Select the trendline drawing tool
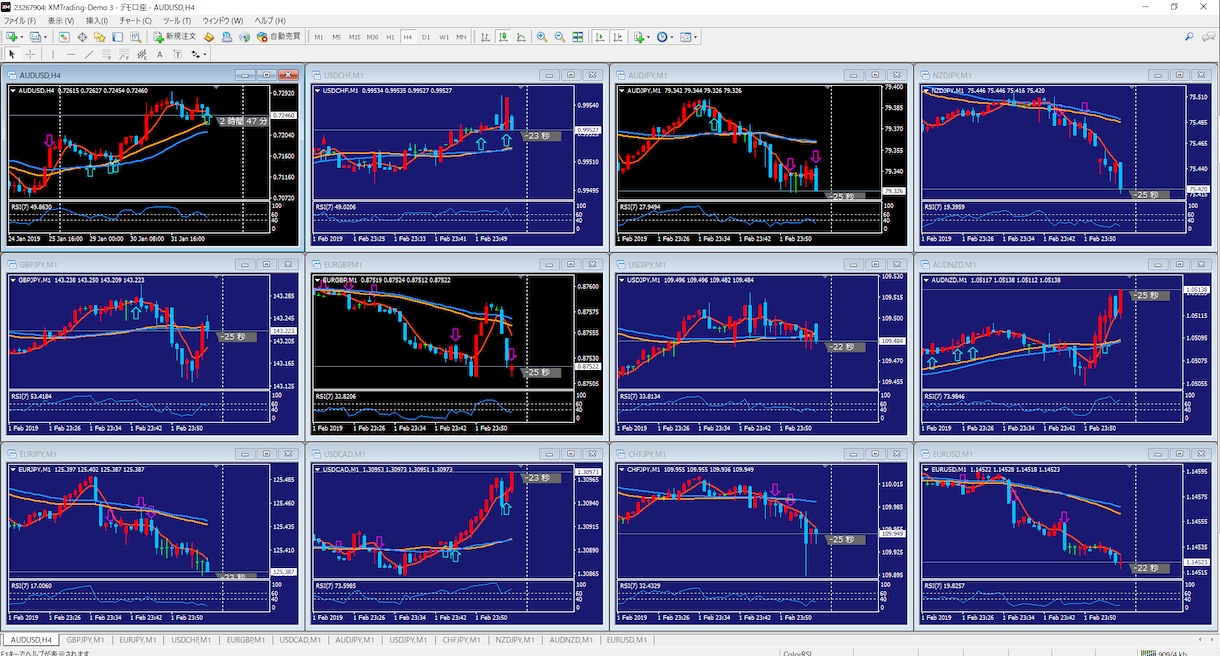The height and width of the screenshot is (656, 1220). tap(89, 54)
